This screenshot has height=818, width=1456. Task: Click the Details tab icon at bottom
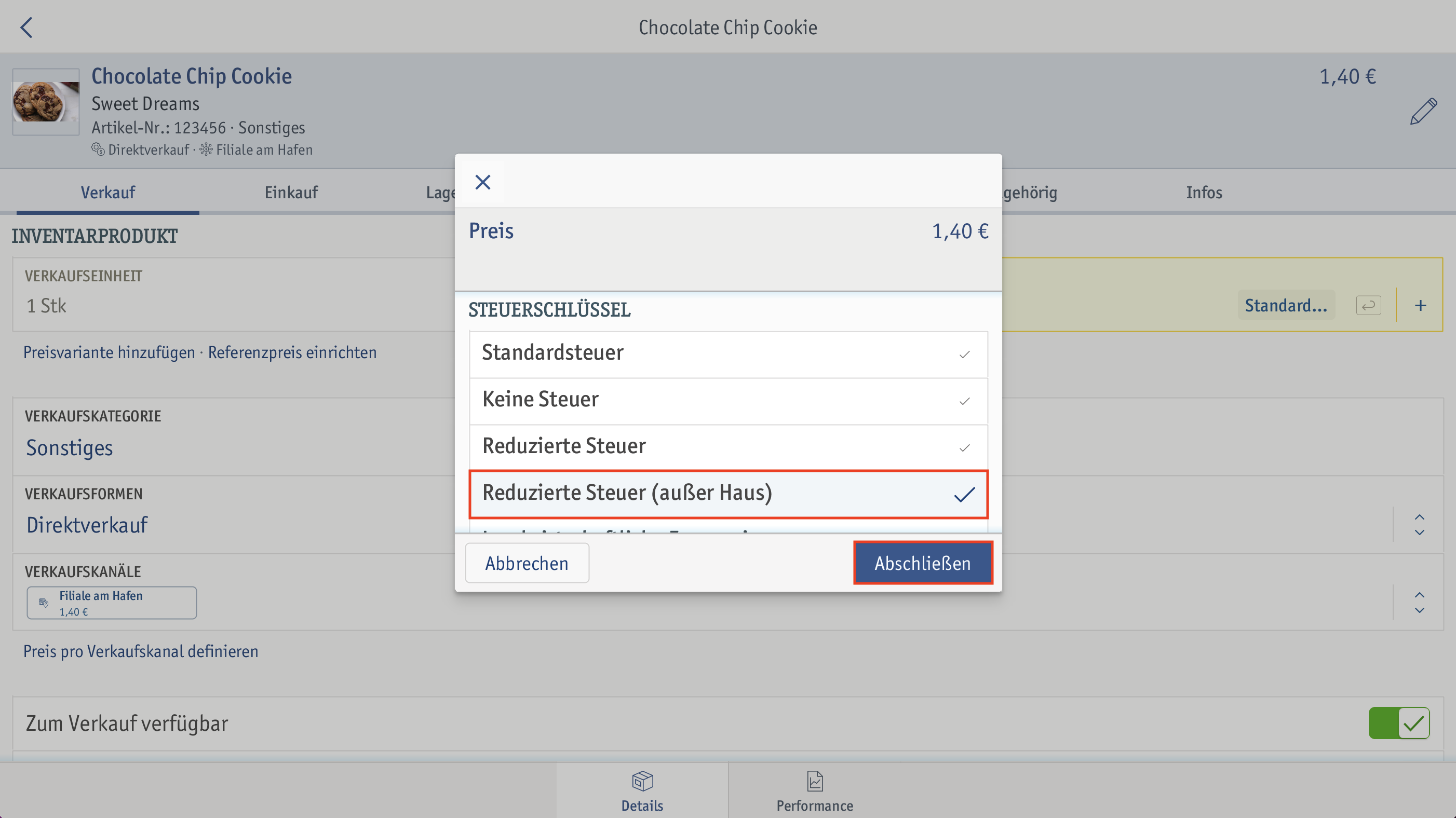click(640, 783)
